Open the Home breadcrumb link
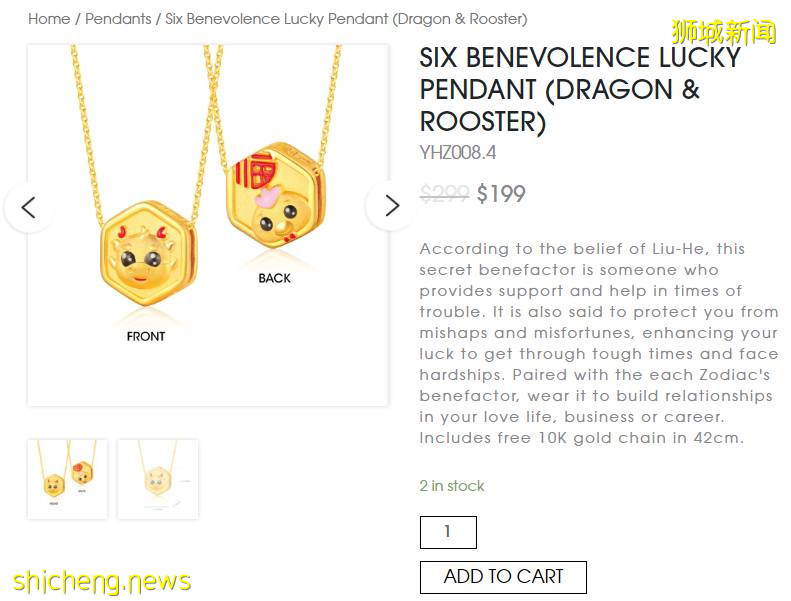 coord(49,19)
